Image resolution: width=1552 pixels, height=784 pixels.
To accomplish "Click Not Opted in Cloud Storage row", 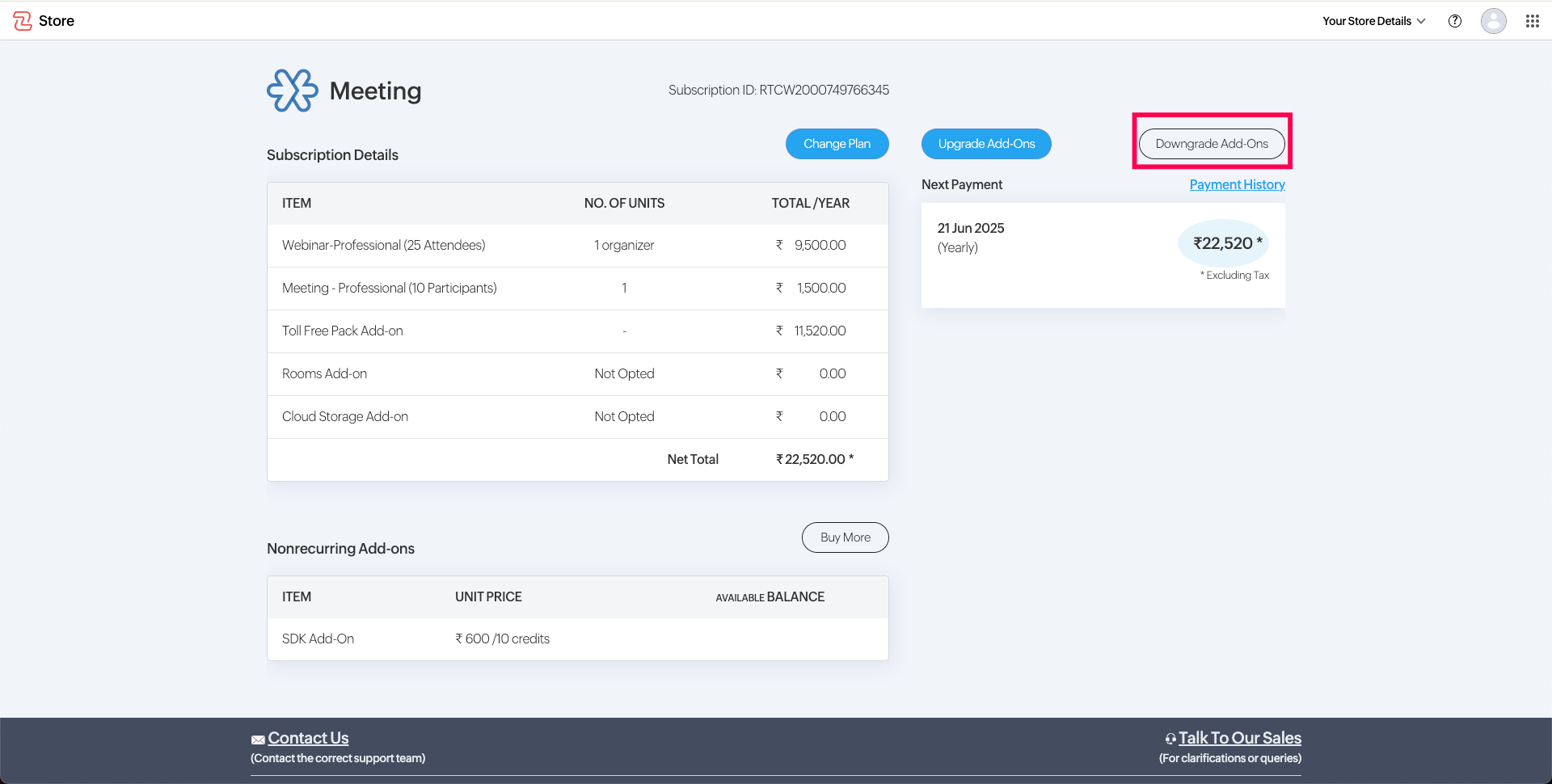I will 624,416.
